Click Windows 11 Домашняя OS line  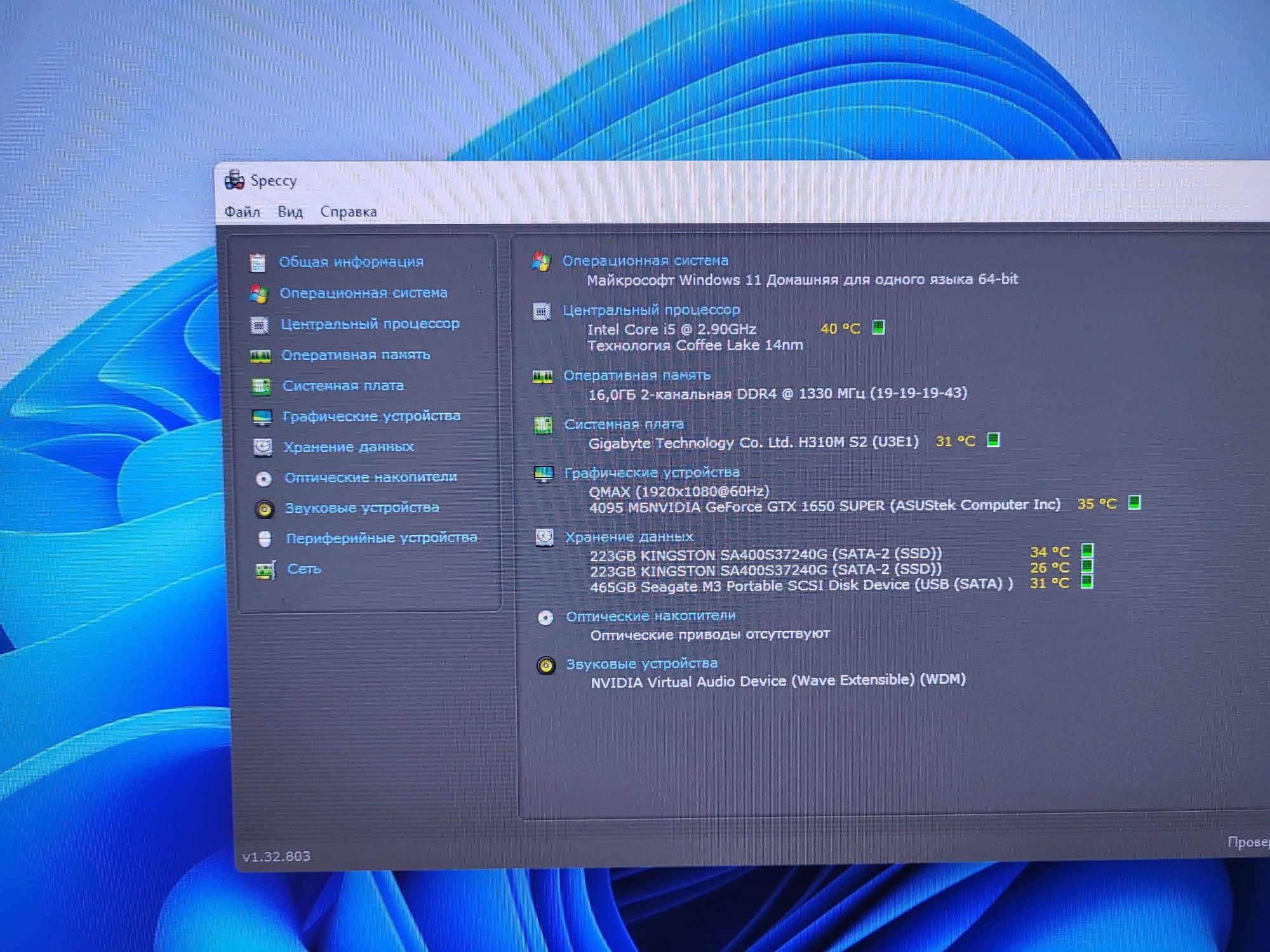(803, 279)
